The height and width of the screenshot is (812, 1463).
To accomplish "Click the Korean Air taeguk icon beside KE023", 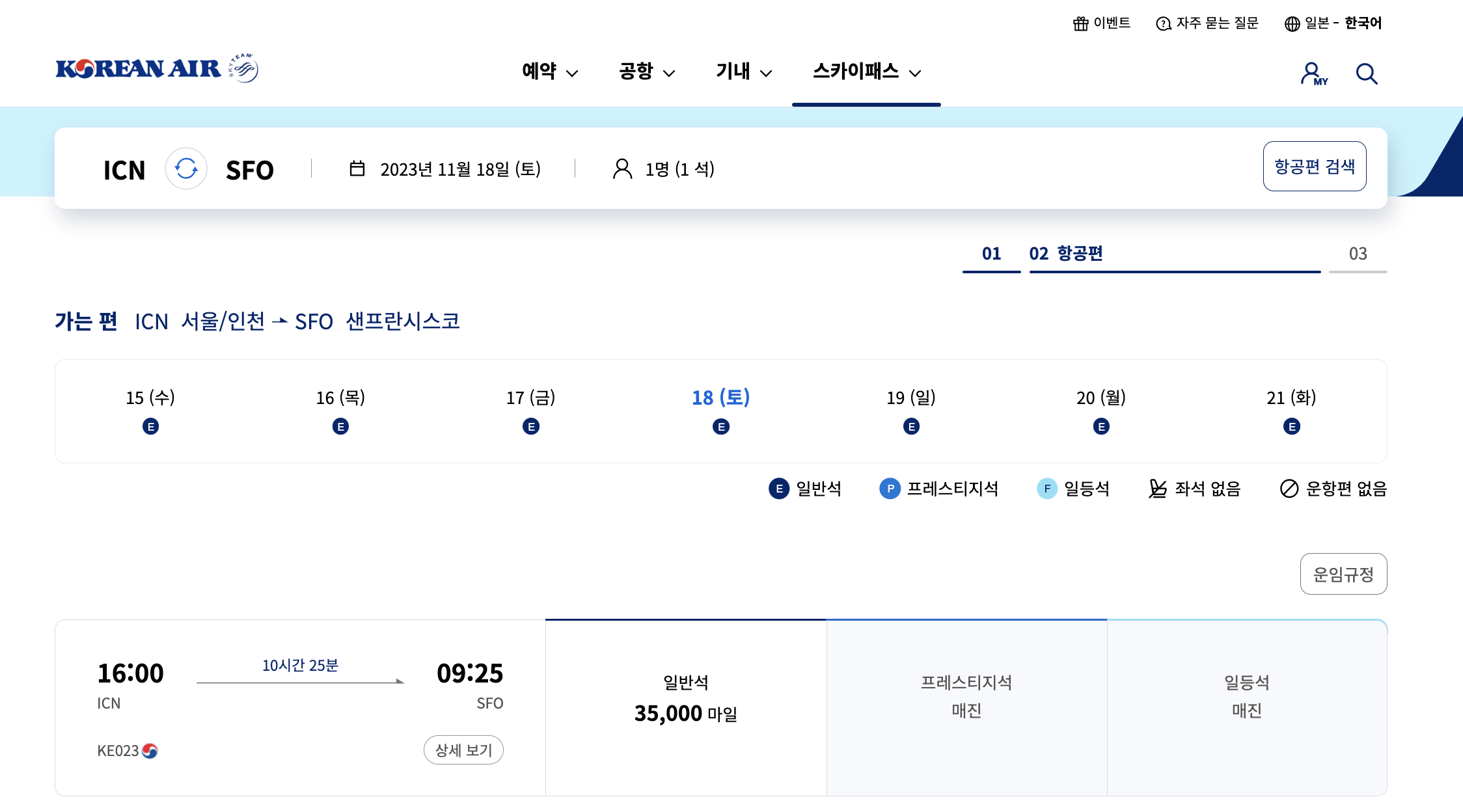I will (150, 751).
